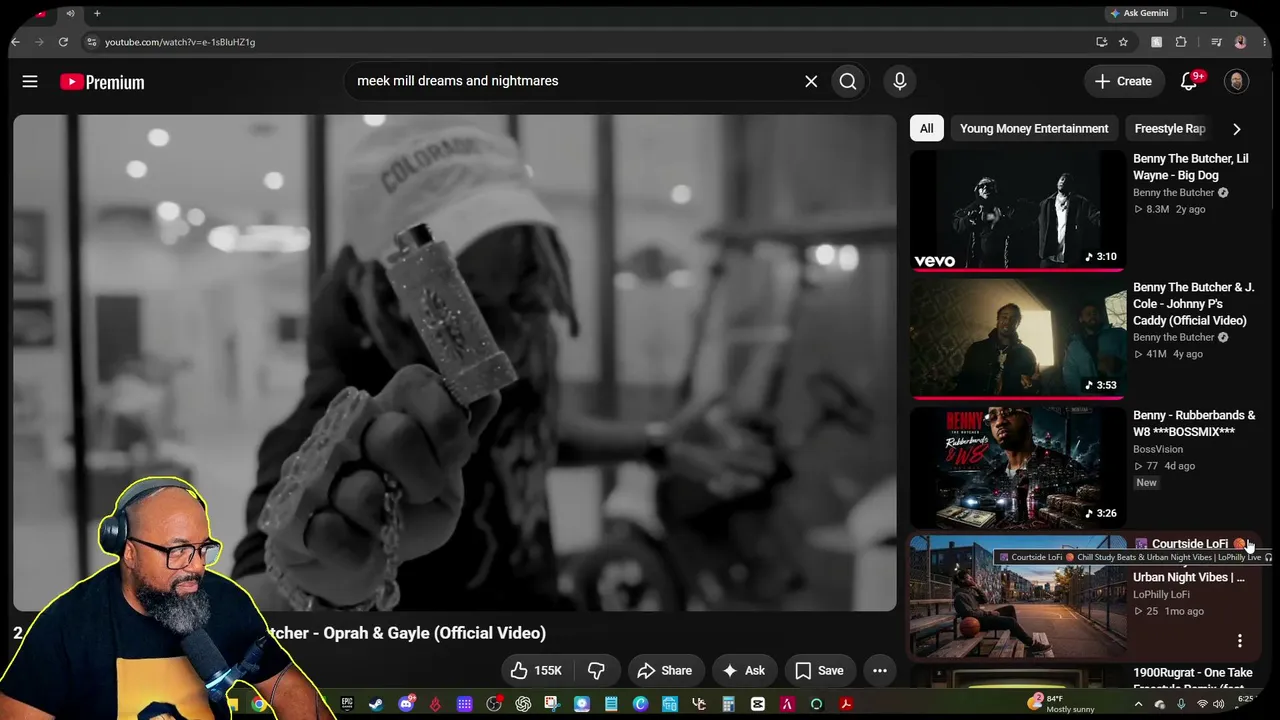Like the video with 155K likes
This screenshot has height=720, width=1280.
point(536,670)
